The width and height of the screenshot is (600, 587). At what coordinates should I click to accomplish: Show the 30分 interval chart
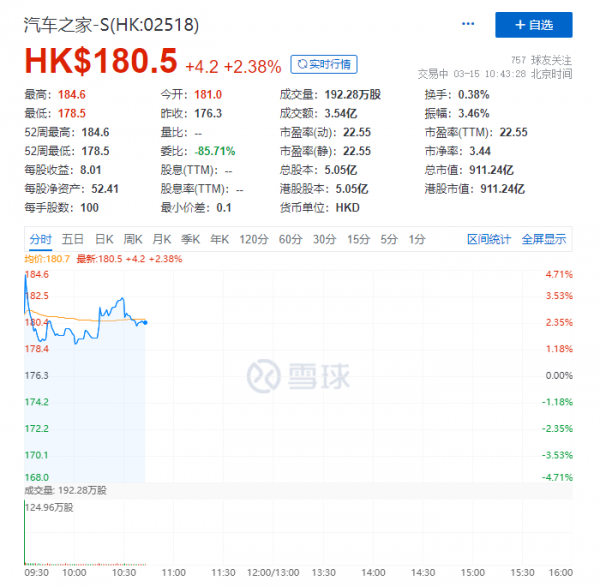click(324, 239)
